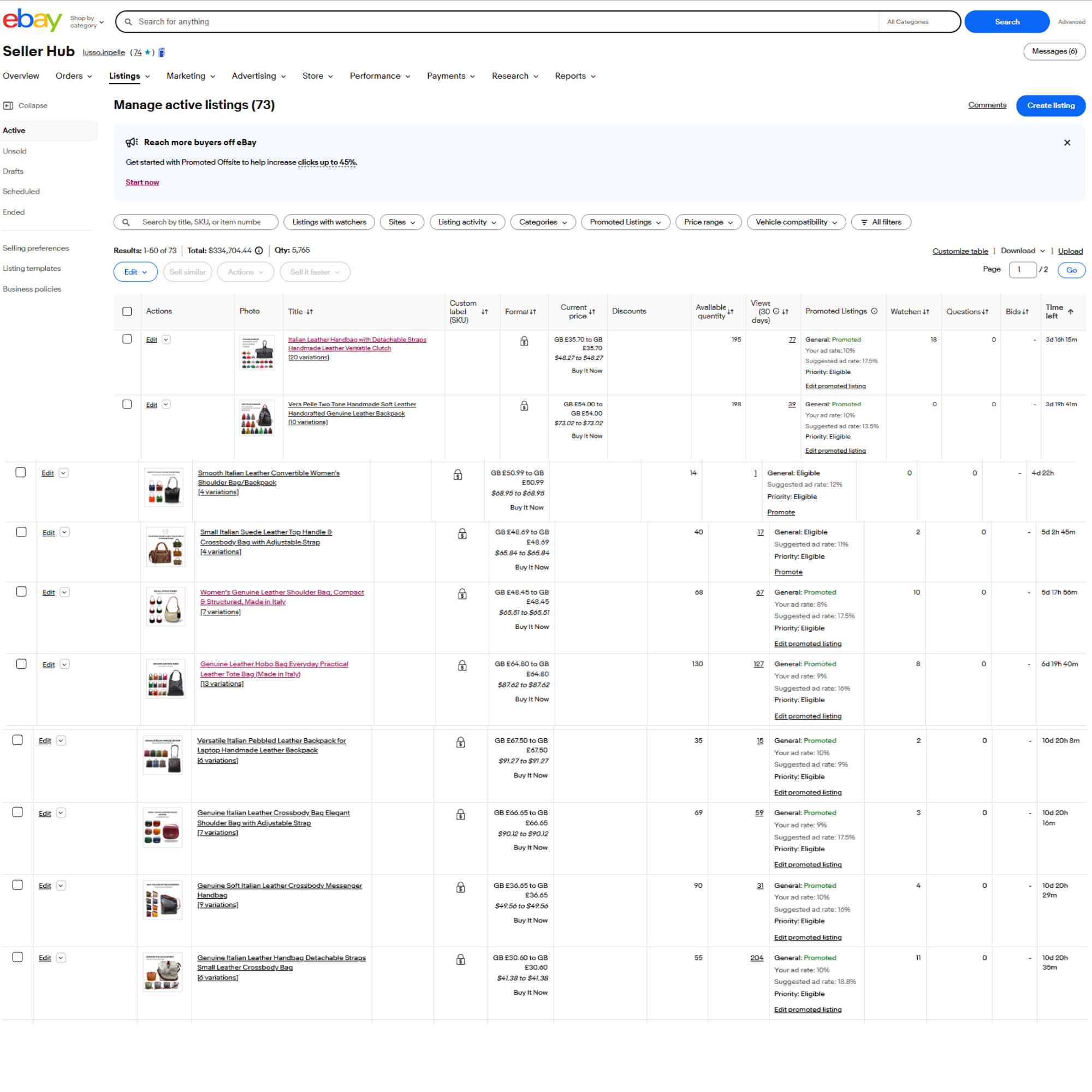Open the Price range filter dropdown
This screenshot has height=1092, width=1092.
pos(708,222)
